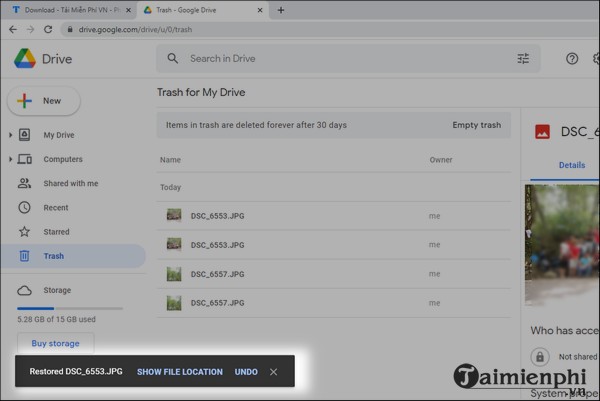
Task: Click the Google Drive logo
Action: pos(25,59)
